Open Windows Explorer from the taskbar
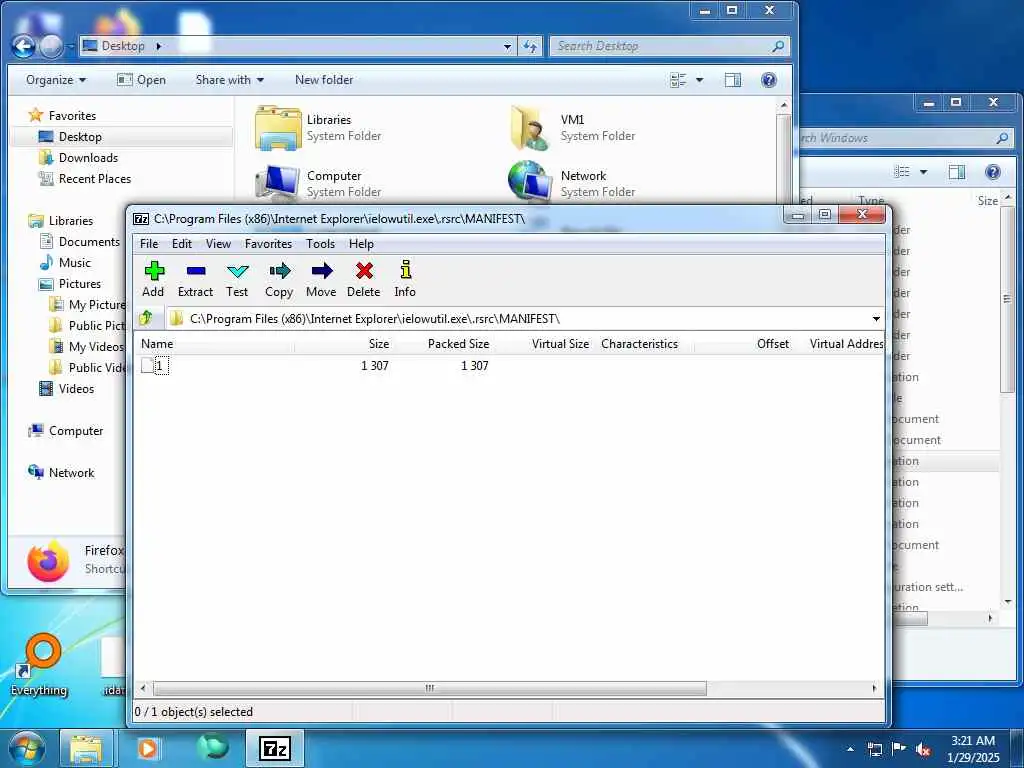This screenshot has height=768, width=1024. coord(86,748)
